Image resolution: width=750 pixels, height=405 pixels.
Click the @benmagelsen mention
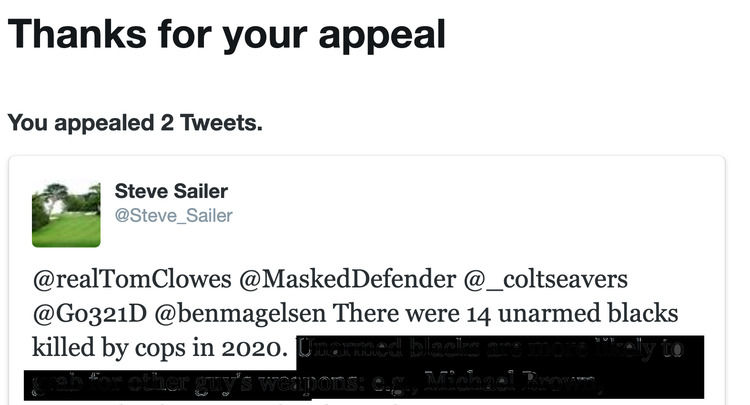(240, 314)
